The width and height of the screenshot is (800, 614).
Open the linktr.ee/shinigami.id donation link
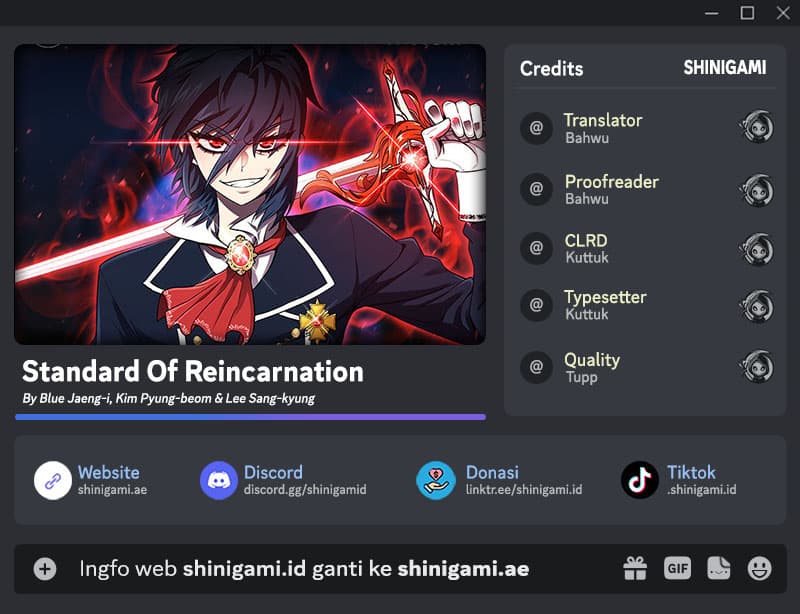(x=523, y=490)
